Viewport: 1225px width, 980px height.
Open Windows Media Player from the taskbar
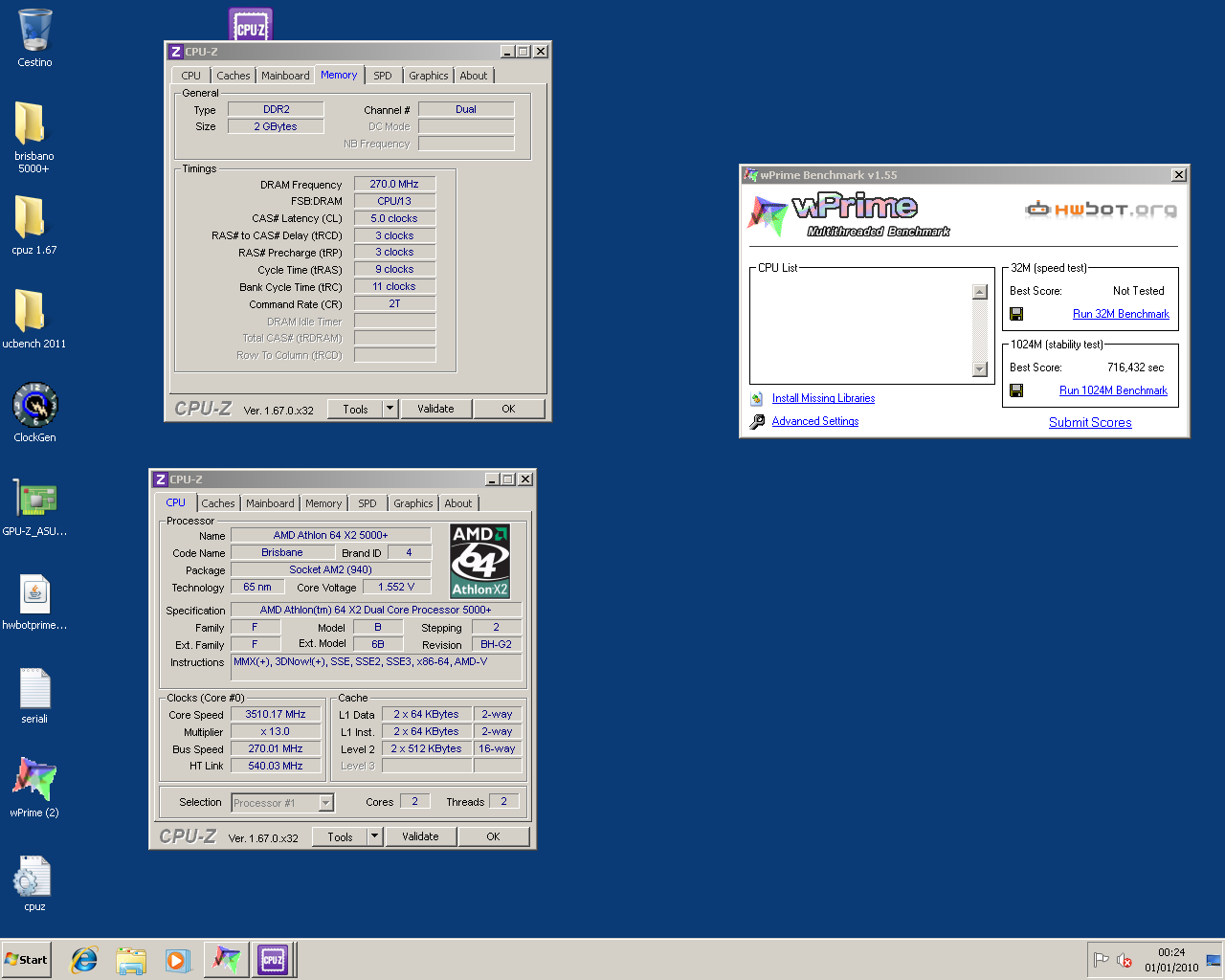tap(178, 959)
